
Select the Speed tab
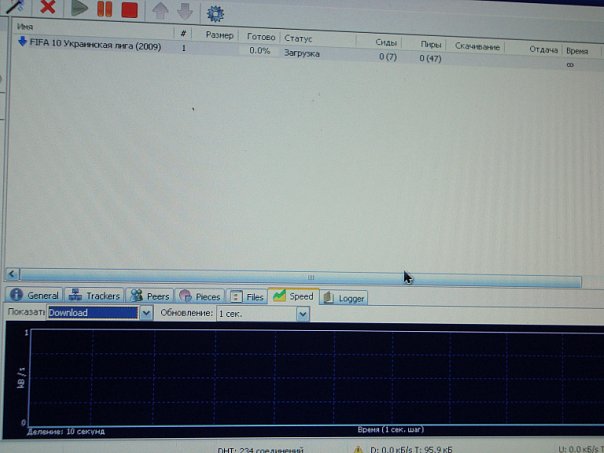point(293,296)
